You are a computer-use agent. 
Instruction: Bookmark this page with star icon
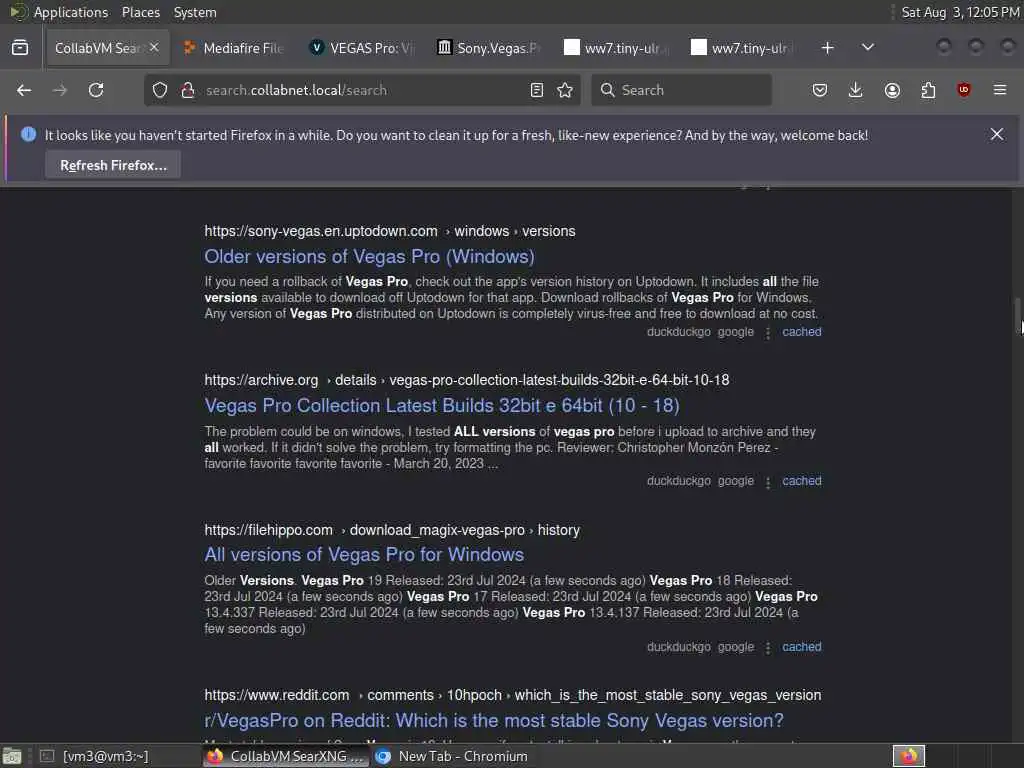click(x=565, y=90)
